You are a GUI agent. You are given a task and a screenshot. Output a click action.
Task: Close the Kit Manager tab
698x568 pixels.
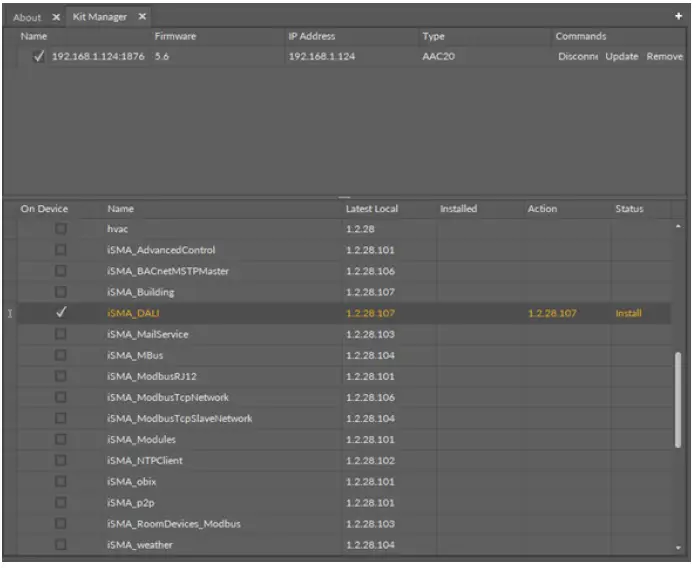(142, 18)
